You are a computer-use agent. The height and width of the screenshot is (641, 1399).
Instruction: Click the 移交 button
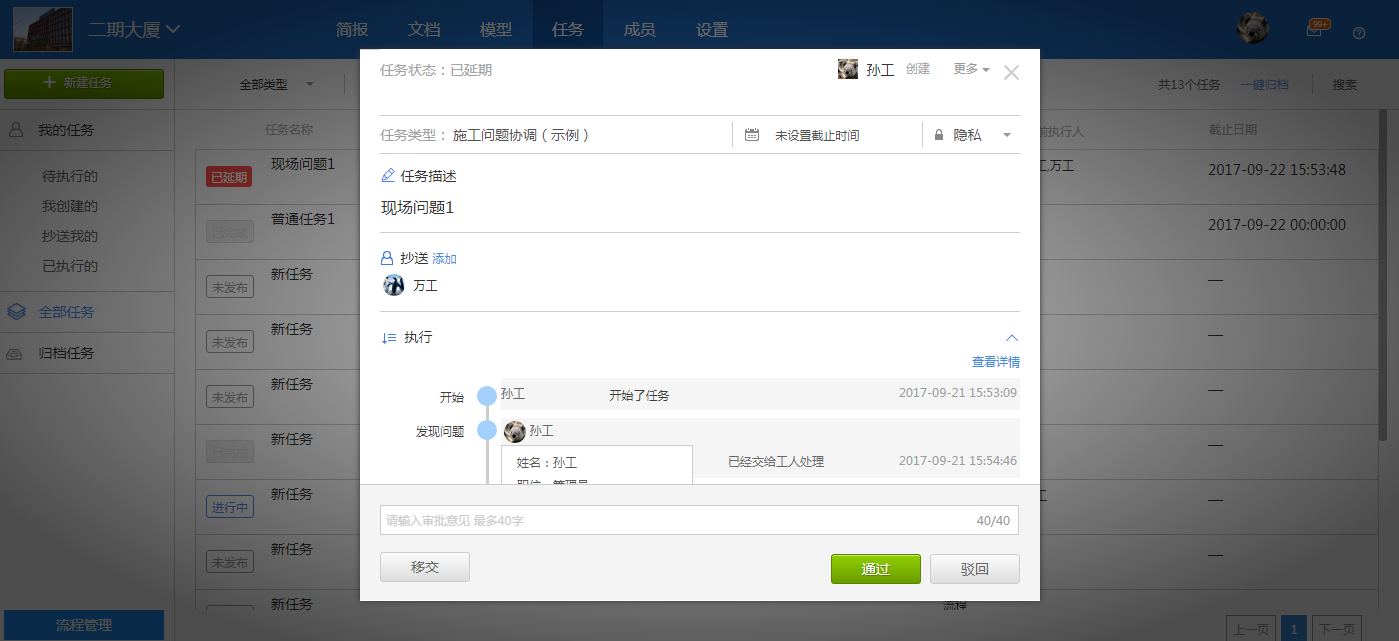tap(425, 567)
